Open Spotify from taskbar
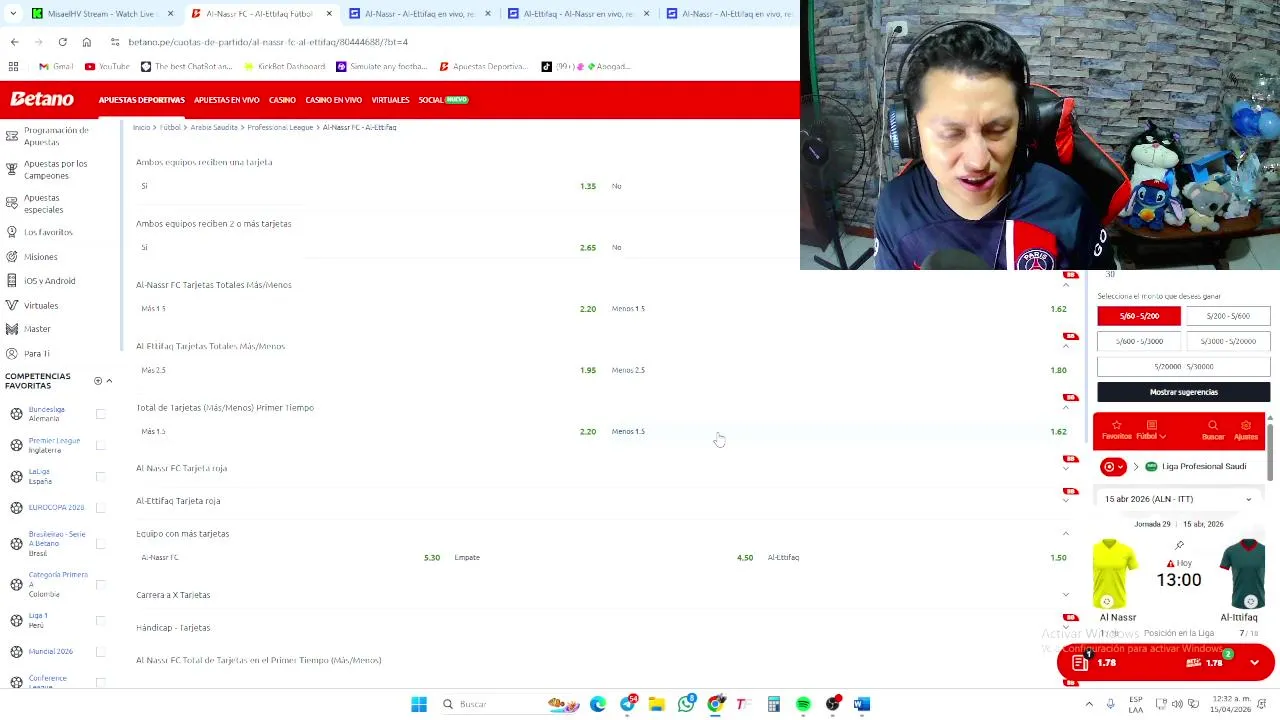The width and height of the screenshot is (1280, 720). (x=803, y=704)
